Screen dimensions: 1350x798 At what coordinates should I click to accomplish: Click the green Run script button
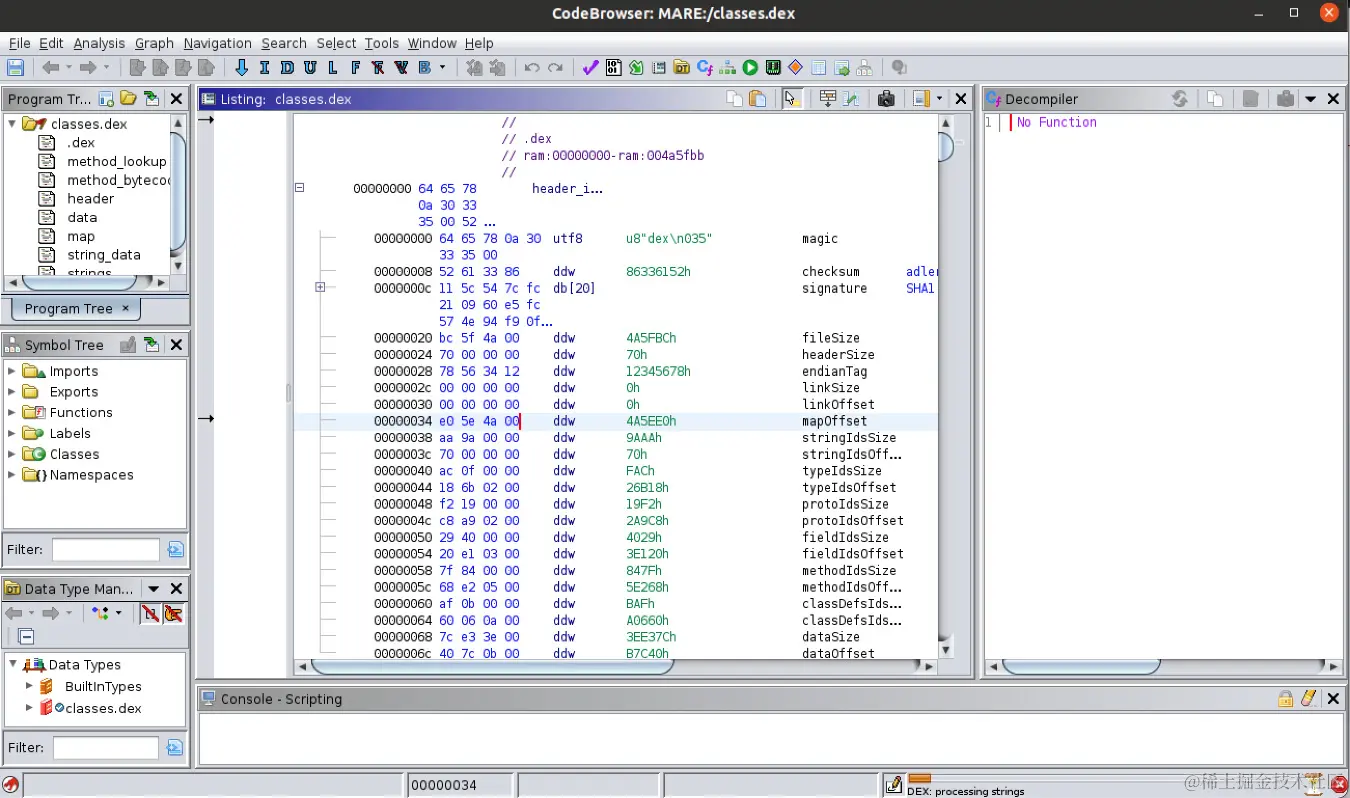(750, 68)
